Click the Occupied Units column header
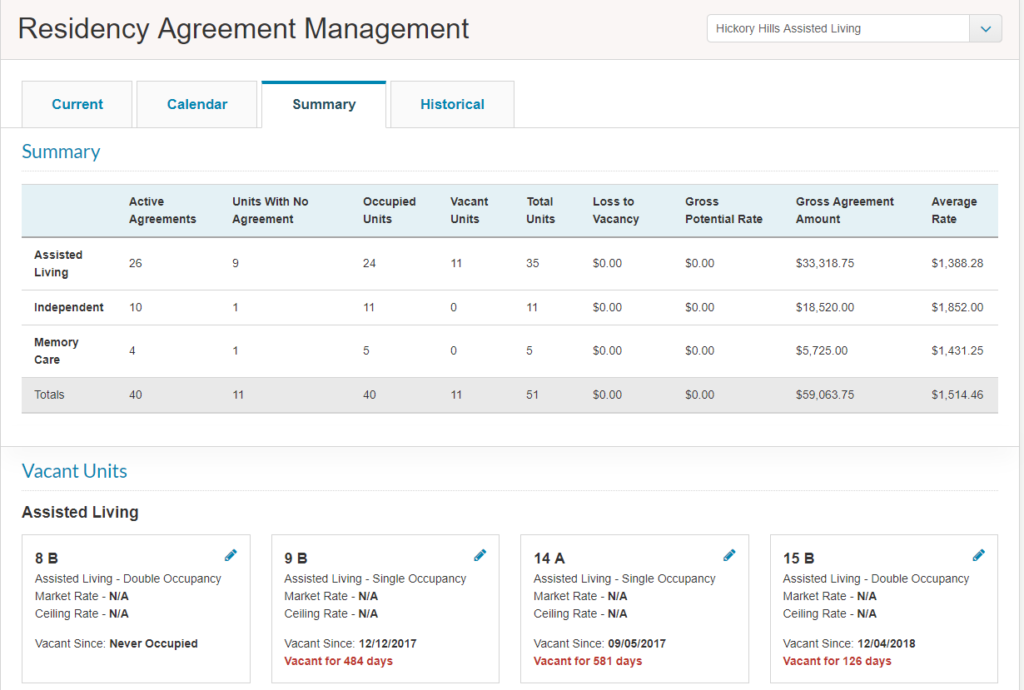1024x690 pixels. tap(389, 210)
